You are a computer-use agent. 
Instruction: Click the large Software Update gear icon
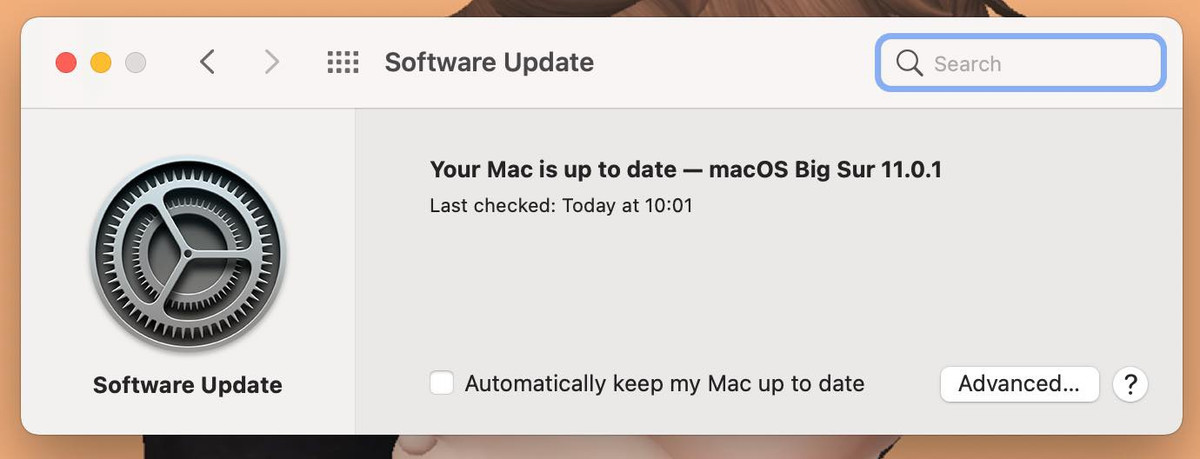coord(187,255)
